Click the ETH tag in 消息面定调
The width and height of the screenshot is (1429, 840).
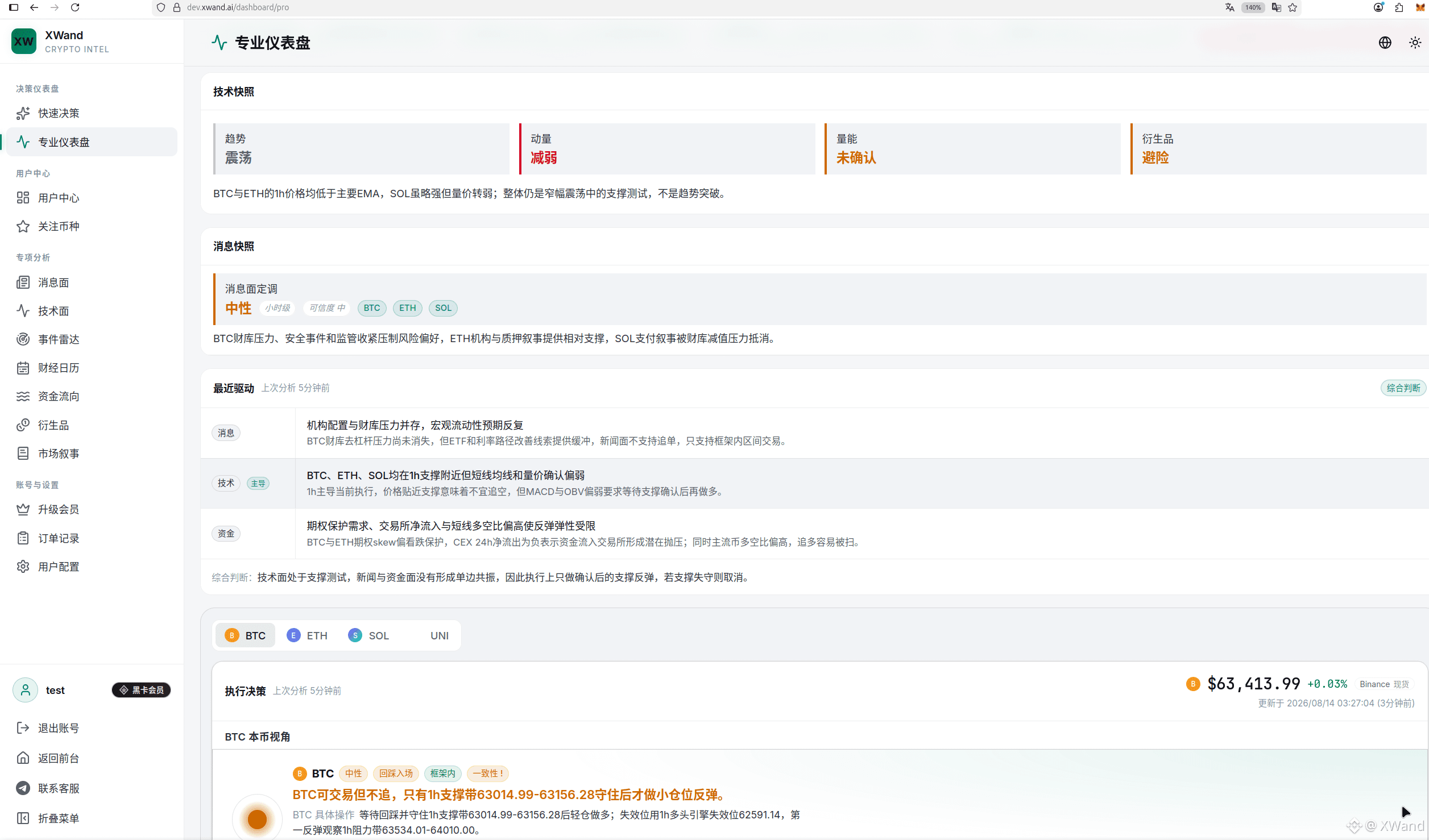[x=408, y=308]
